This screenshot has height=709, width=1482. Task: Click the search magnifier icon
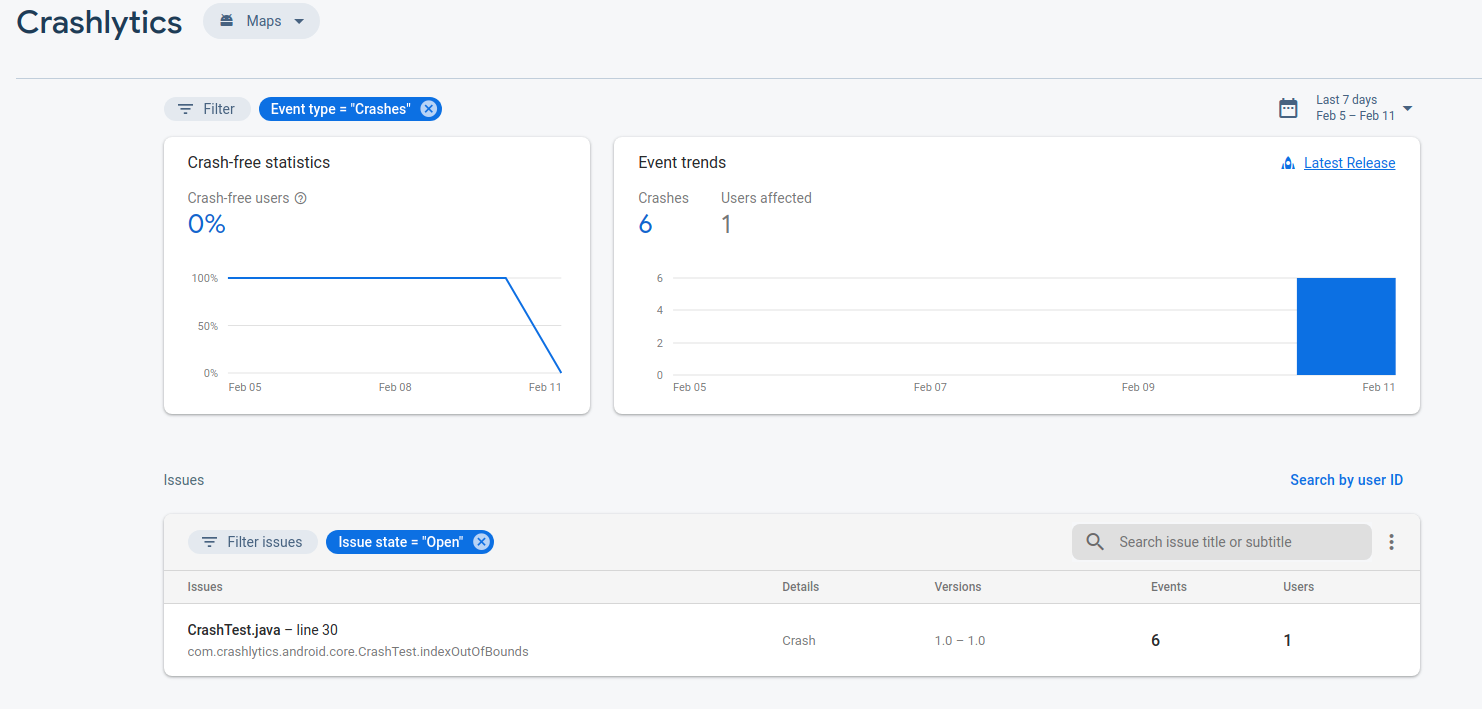[x=1095, y=542]
